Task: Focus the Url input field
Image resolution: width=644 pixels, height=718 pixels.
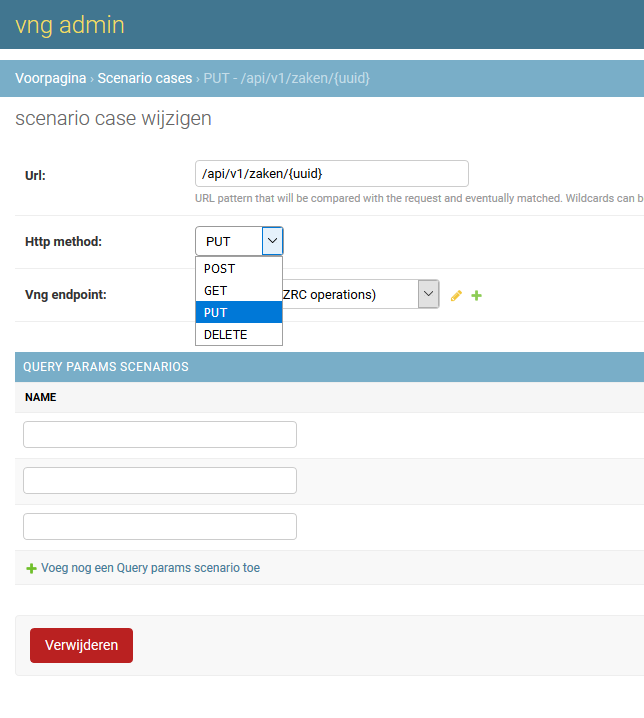Action: click(332, 174)
